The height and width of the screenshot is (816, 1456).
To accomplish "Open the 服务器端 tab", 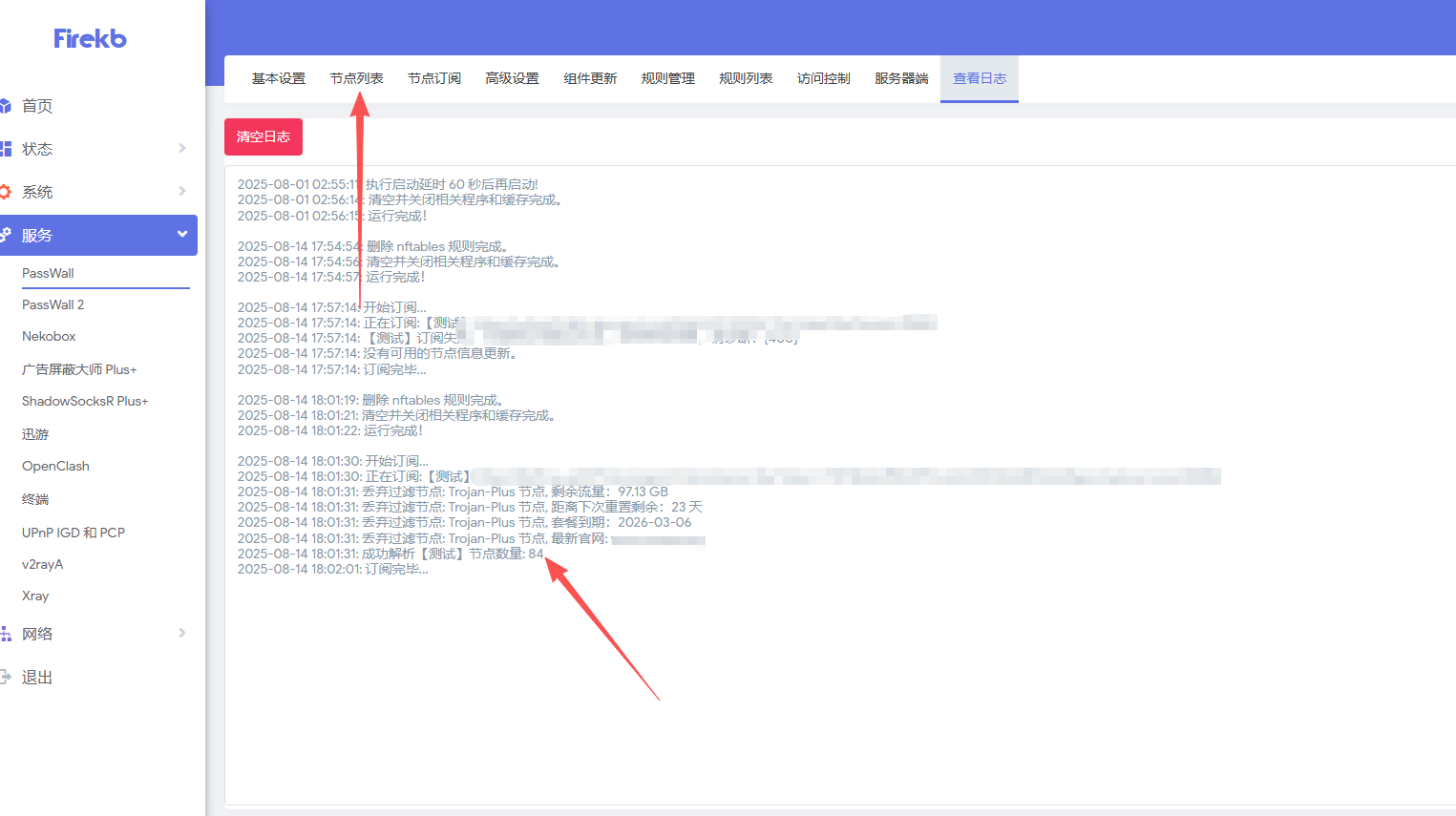I will pos(901,78).
